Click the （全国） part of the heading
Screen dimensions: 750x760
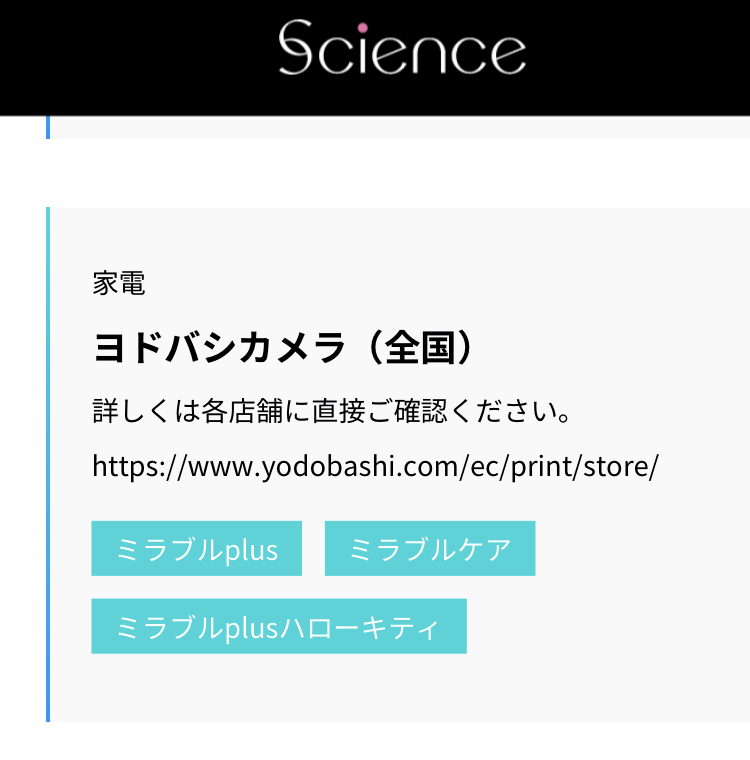pos(418,347)
